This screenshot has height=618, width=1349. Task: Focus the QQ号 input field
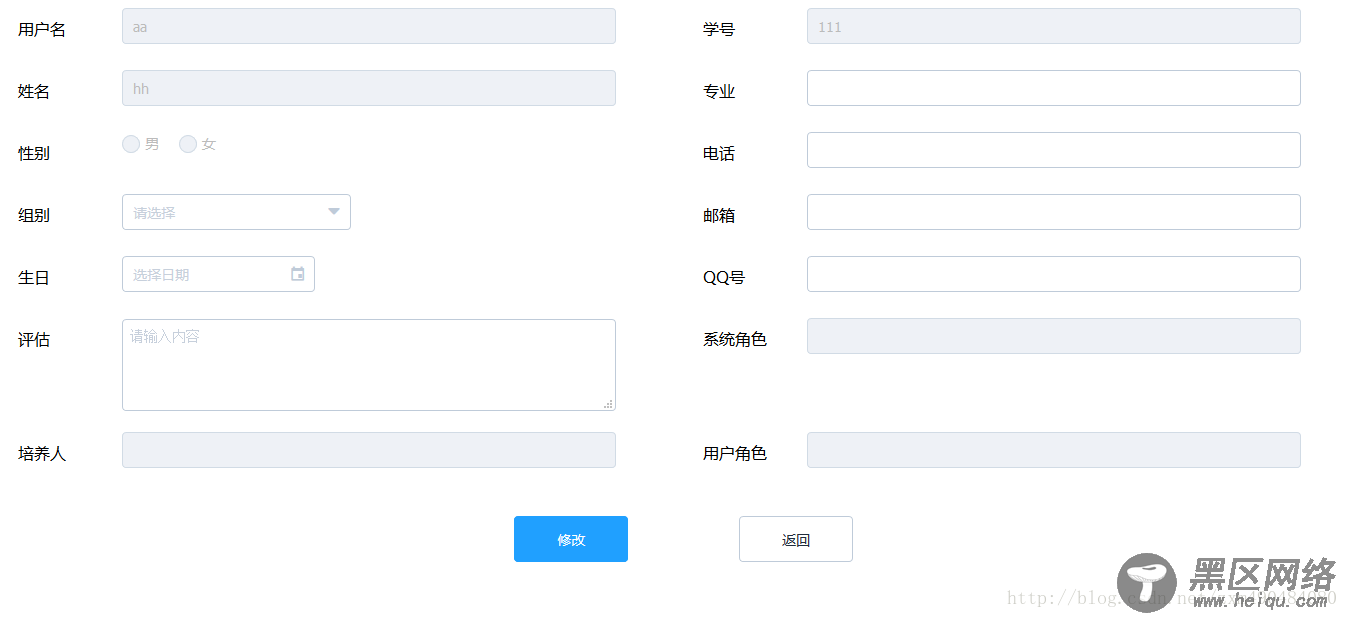click(1054, 274)
